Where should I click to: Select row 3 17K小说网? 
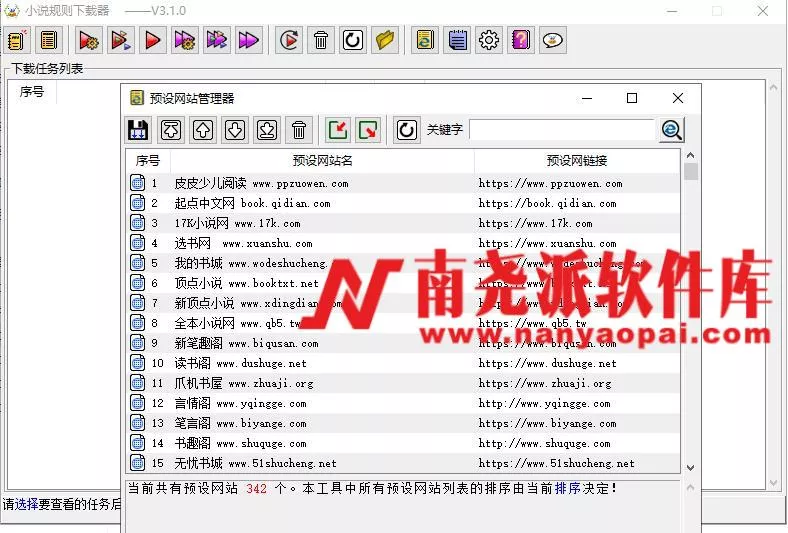pos(403,223)
